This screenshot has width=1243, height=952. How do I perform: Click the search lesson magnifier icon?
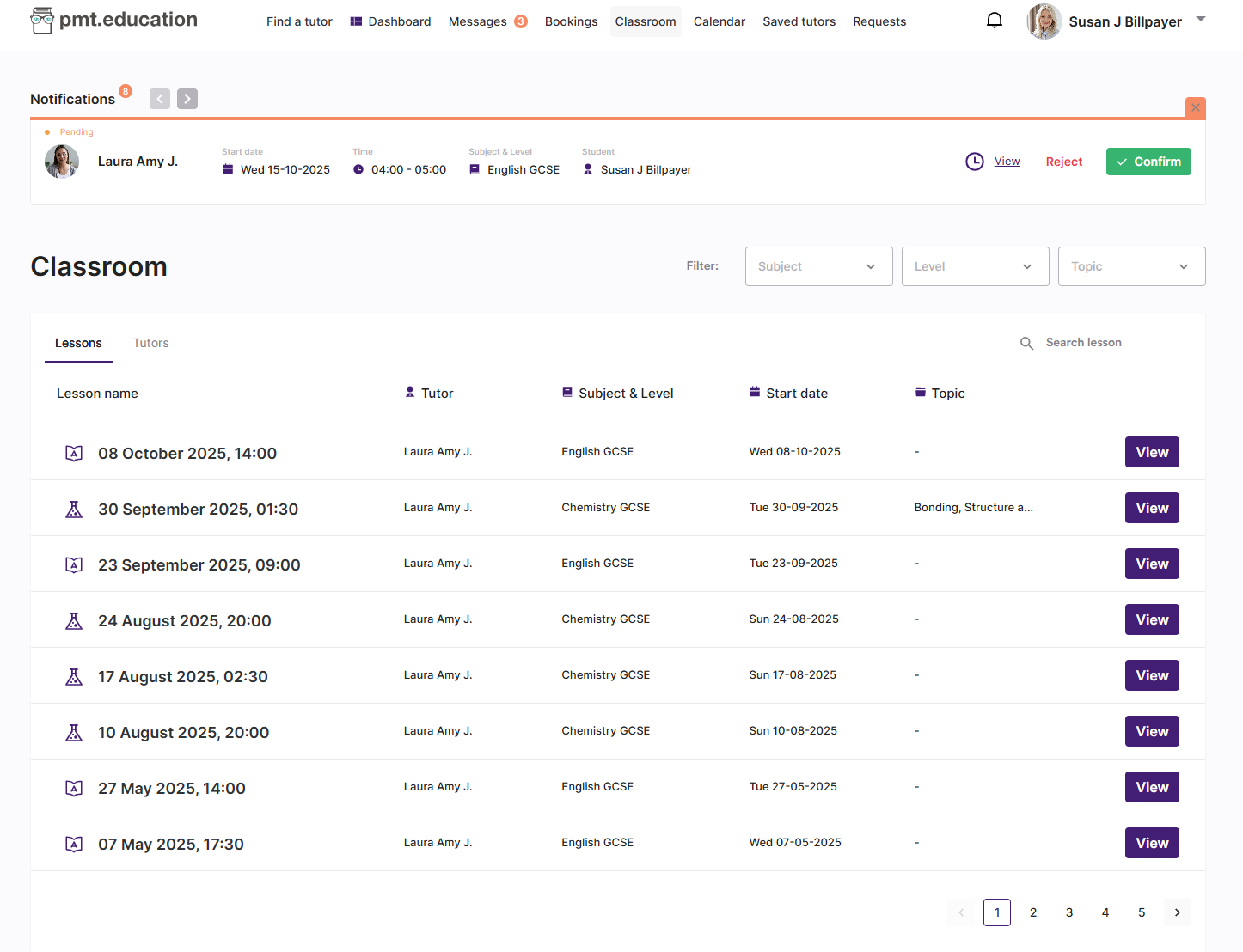coord(1026,343)
